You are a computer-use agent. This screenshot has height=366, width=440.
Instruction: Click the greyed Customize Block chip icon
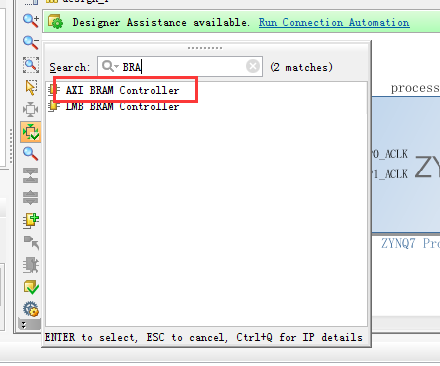pos(31,265)
